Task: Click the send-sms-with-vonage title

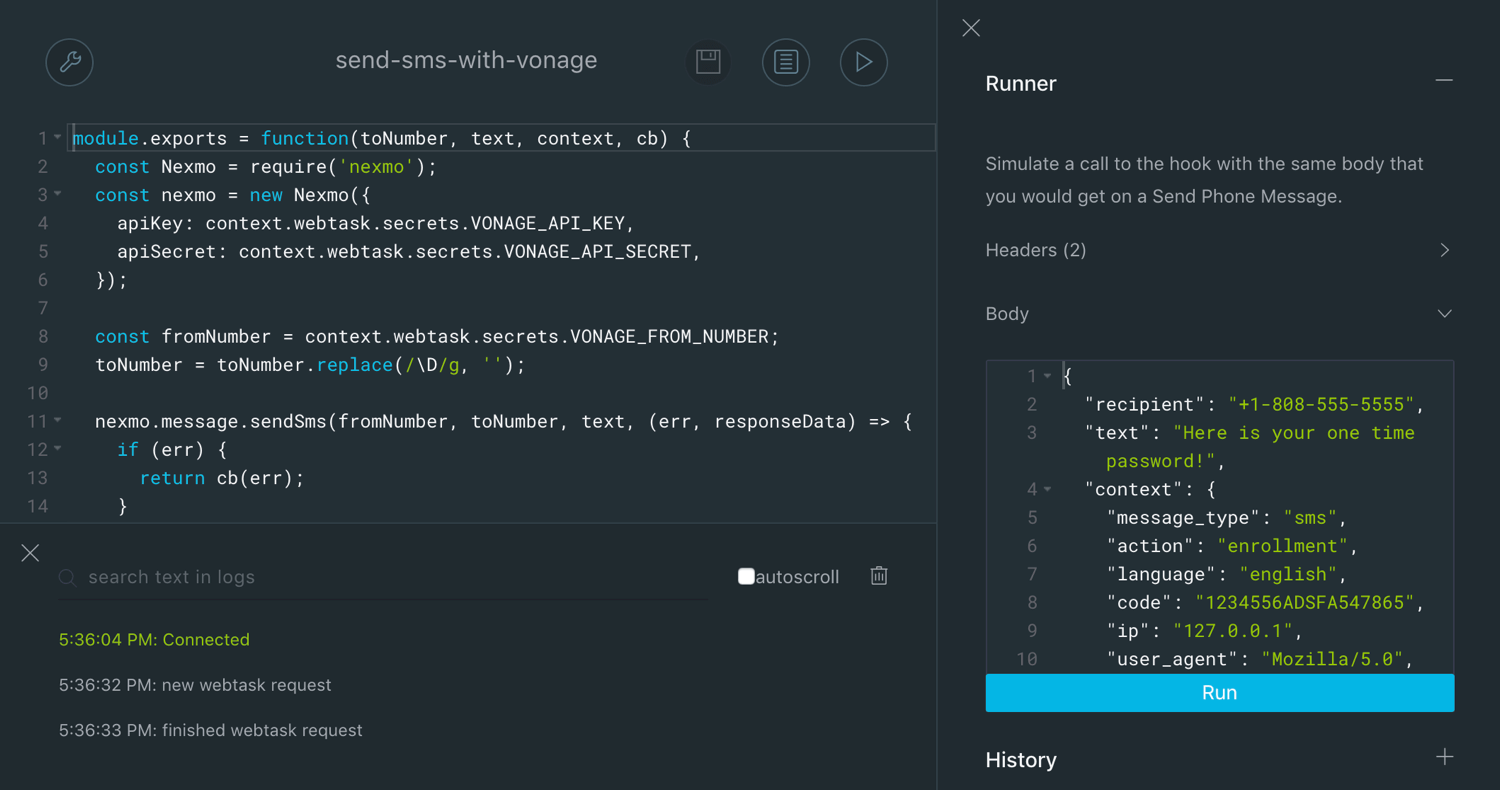Action: (466, 60)
